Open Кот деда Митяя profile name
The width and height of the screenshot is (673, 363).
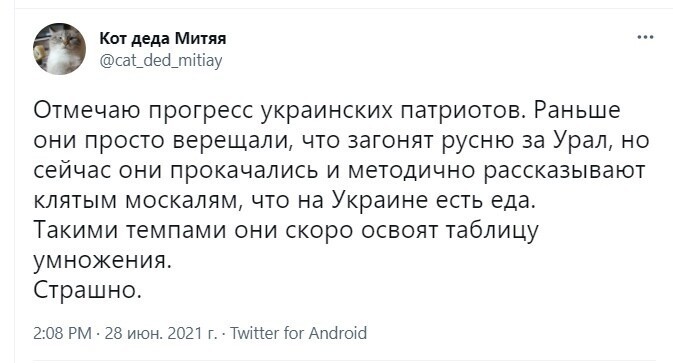(163, 38)
